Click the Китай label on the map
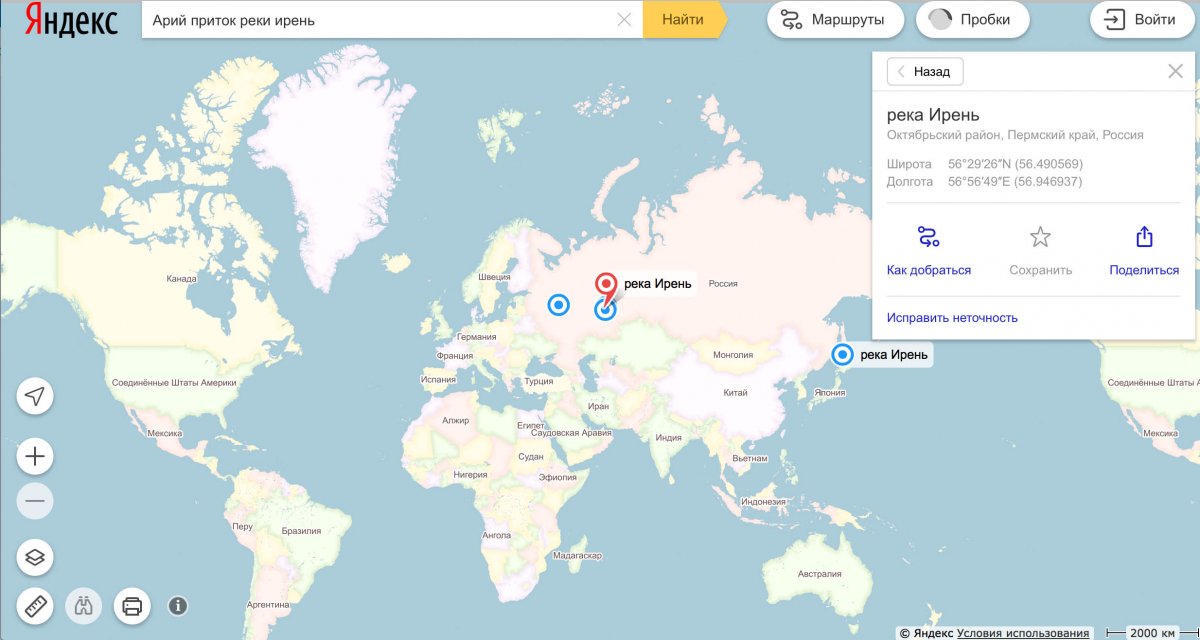This screenshot has height=640, width=1200. click(x=735, y=392)
